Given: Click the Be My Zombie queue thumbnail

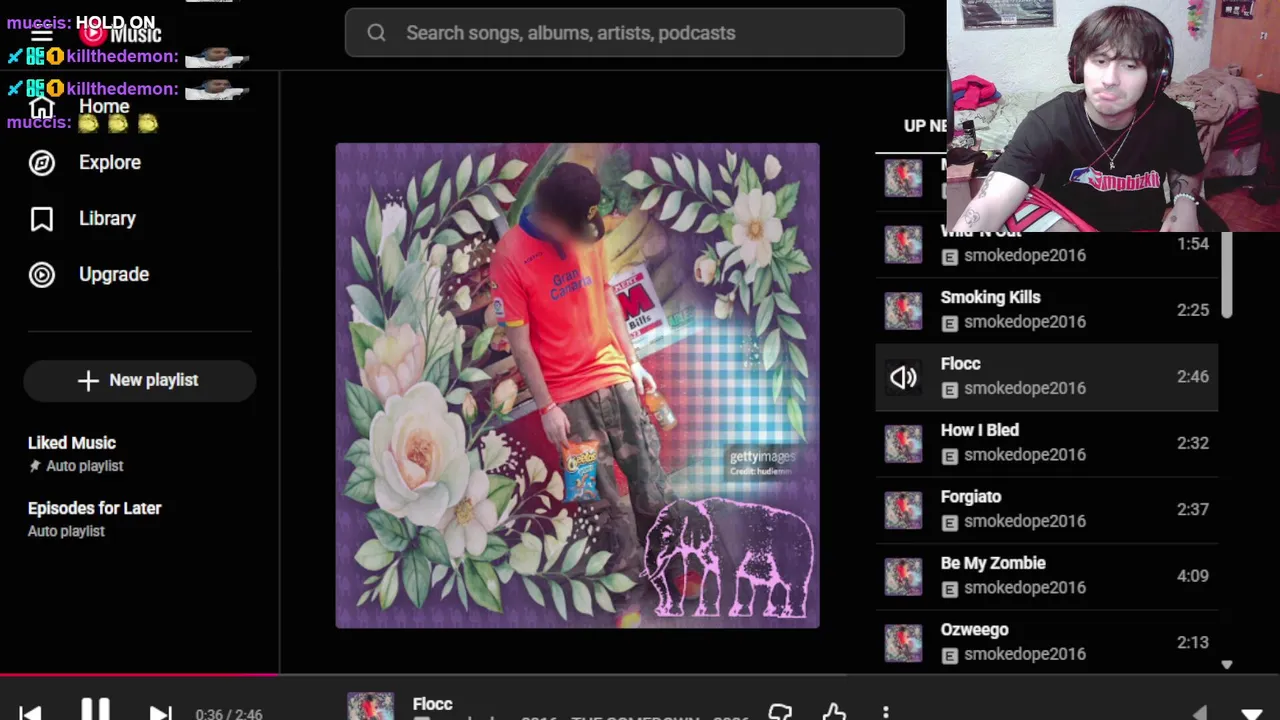Looking at the screenshot, I should tap(903, 576).
